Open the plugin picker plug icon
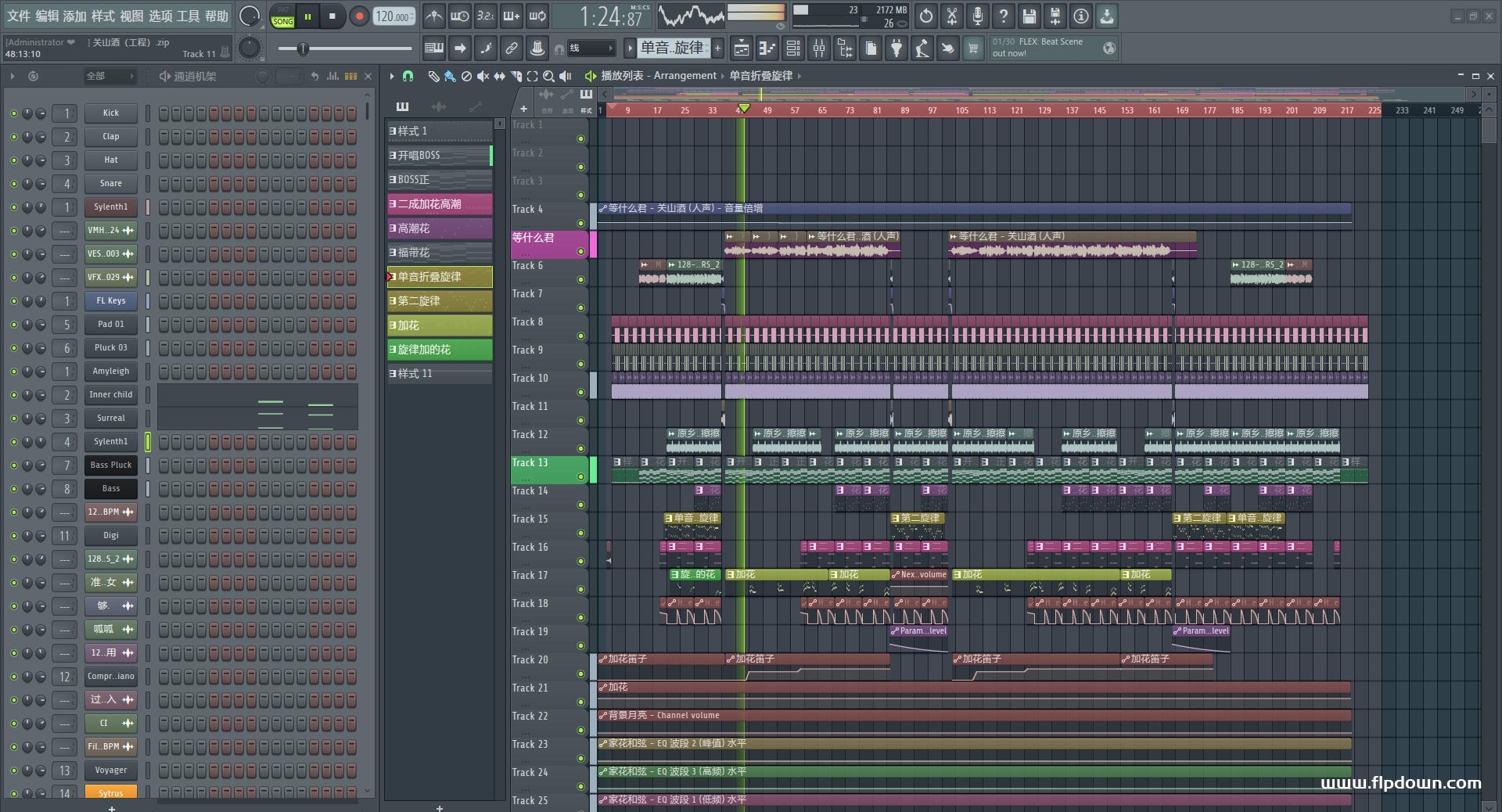This screenshot has height=812, width=1502. point(897,49)
